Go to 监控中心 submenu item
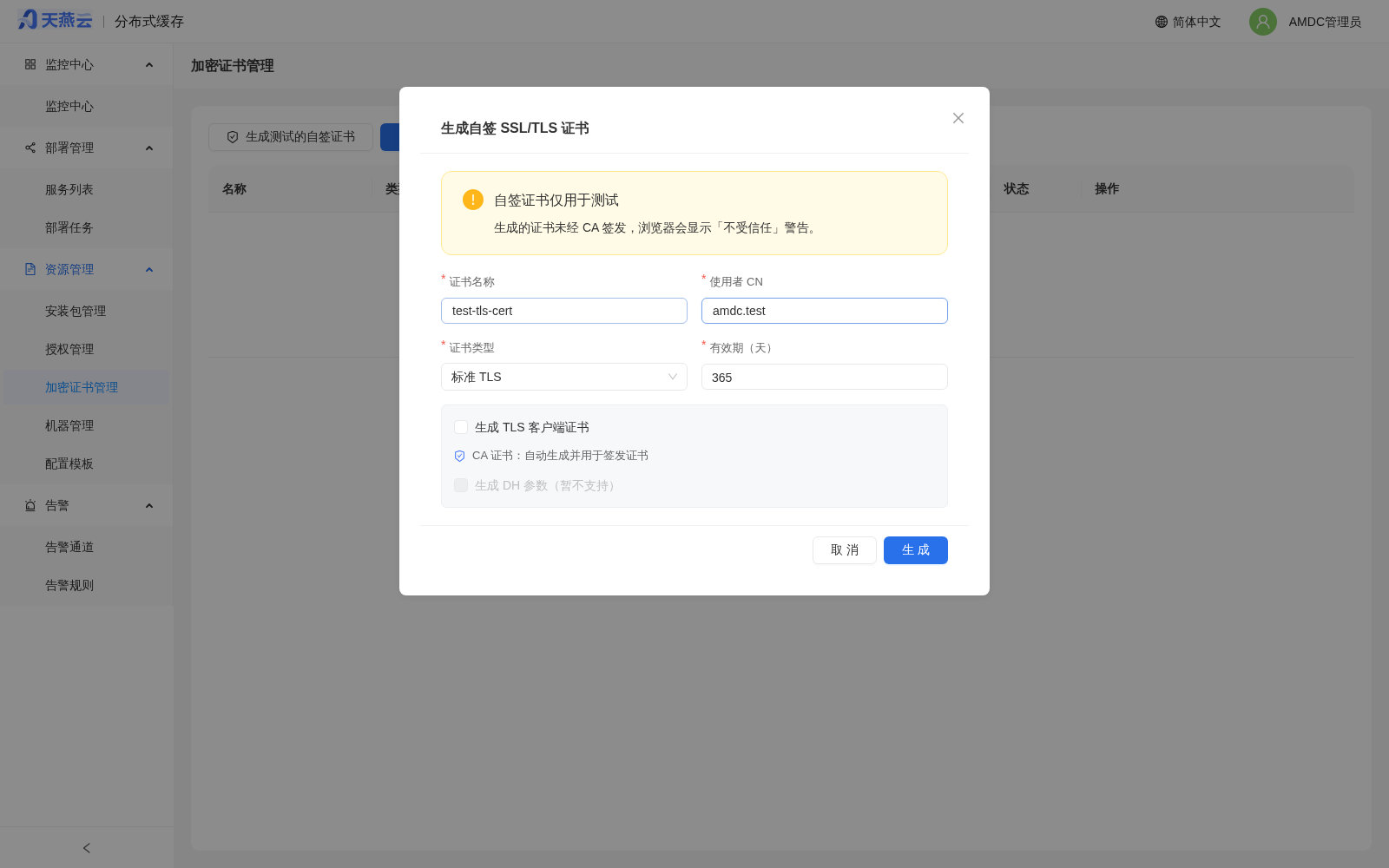This screenshot has width=1389, height=868. tap(87, 106)
